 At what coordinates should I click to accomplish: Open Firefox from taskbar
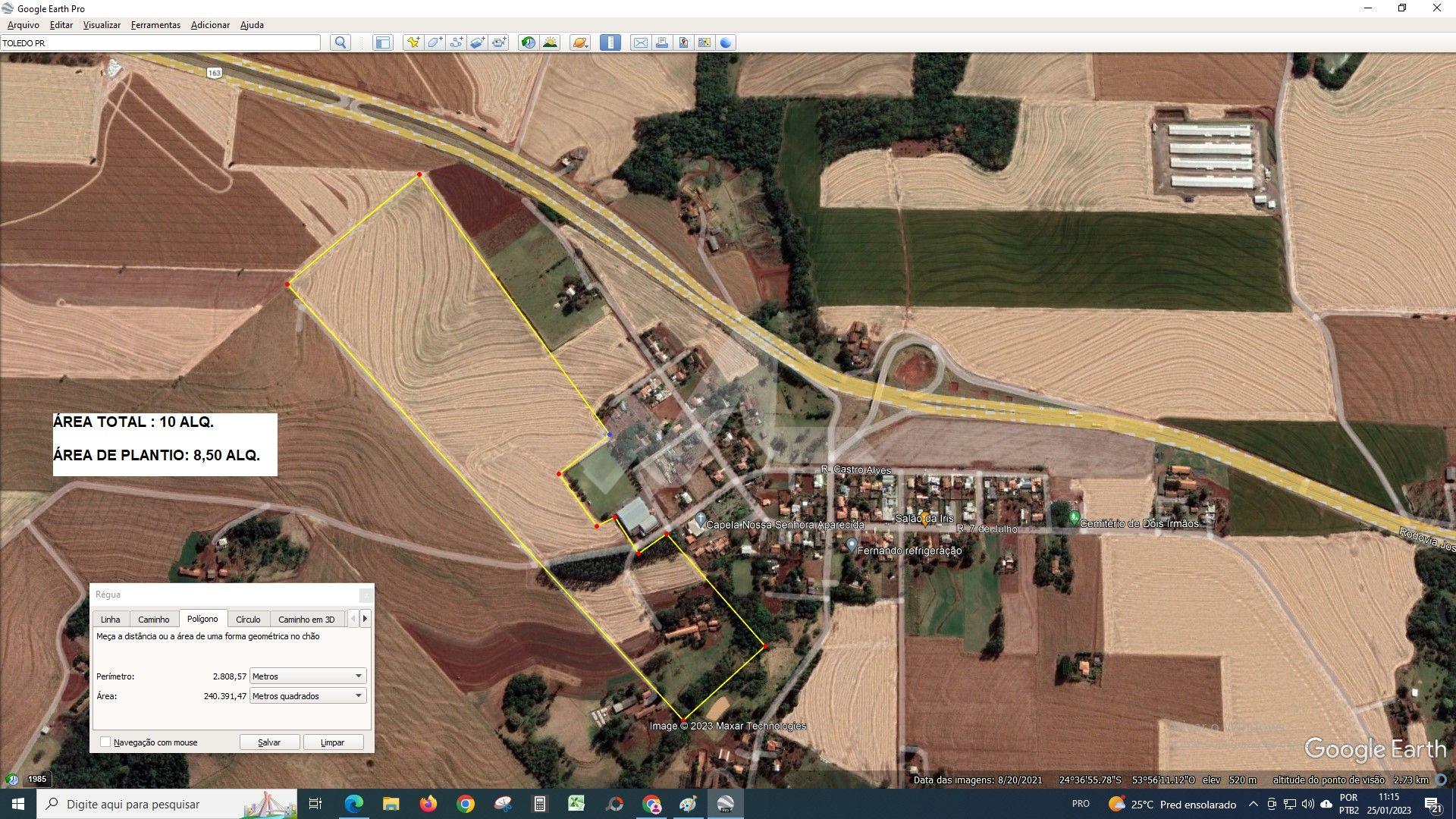tap(428, 804)
